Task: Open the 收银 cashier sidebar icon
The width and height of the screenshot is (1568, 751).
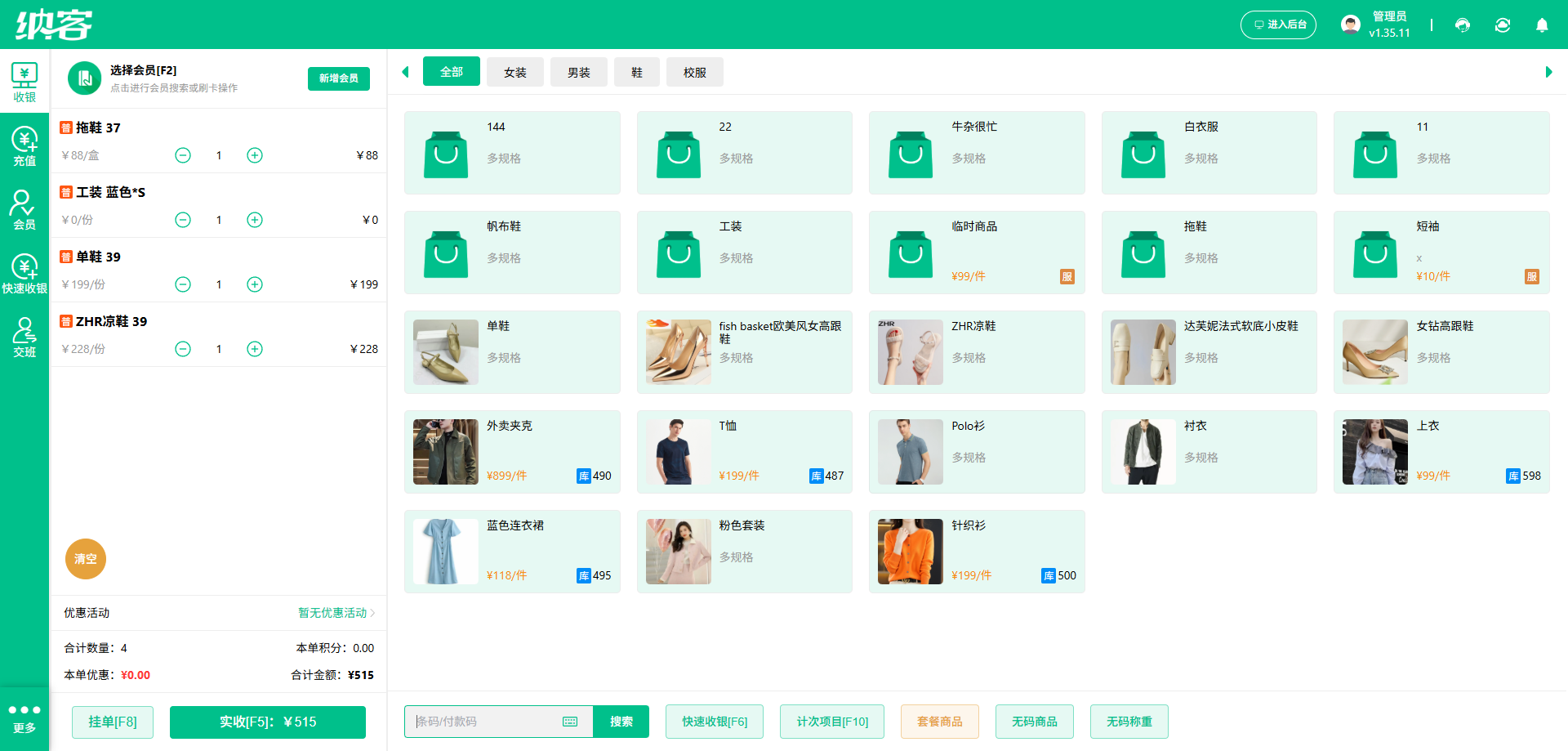Action: pos(24,82)
